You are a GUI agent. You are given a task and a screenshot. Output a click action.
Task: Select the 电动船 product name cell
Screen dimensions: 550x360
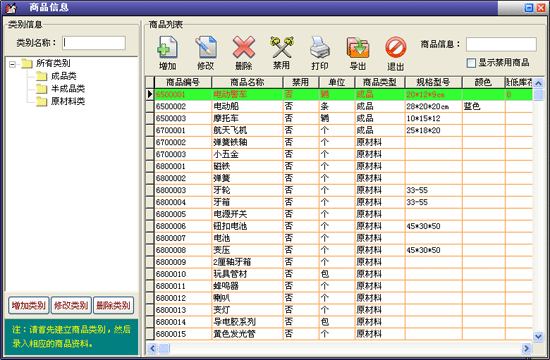point(247,106)
